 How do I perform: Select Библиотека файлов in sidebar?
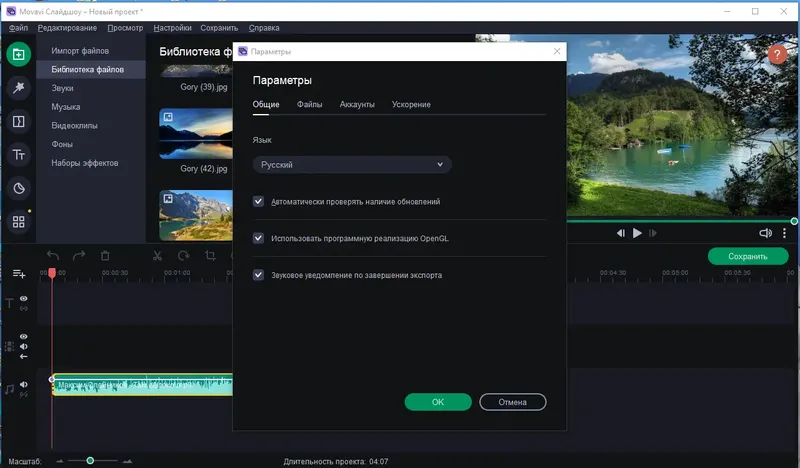[x=91, y=69]
